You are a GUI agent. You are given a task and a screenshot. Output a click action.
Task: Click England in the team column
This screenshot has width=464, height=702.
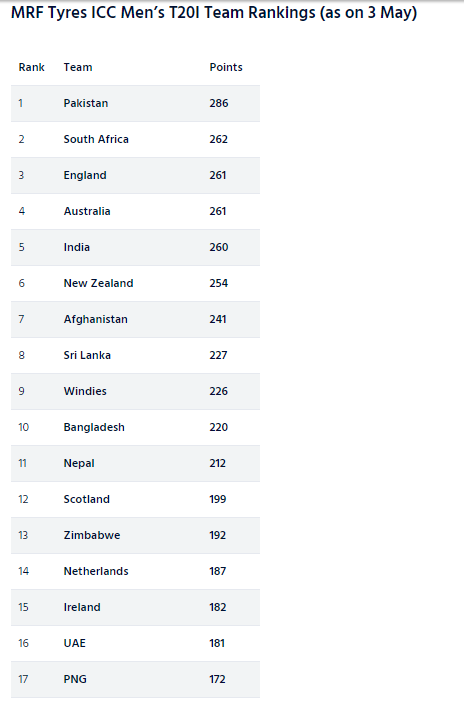pos(85,175)
